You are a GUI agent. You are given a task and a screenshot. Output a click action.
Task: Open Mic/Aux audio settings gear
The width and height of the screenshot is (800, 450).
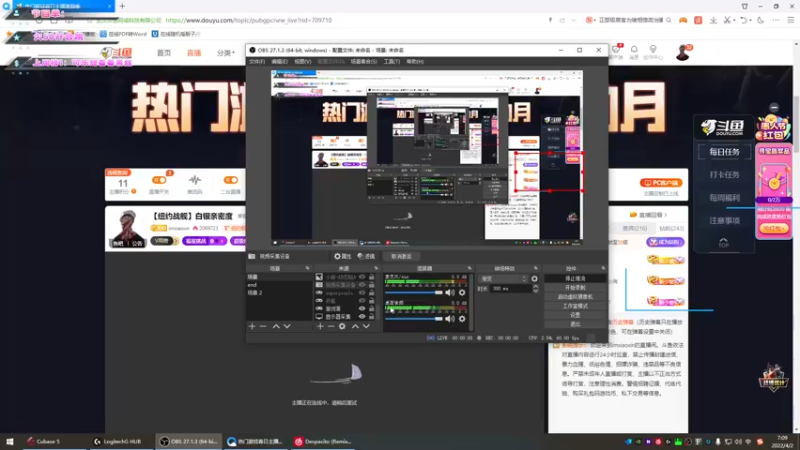pyautogui.click(x=462, y=292)
